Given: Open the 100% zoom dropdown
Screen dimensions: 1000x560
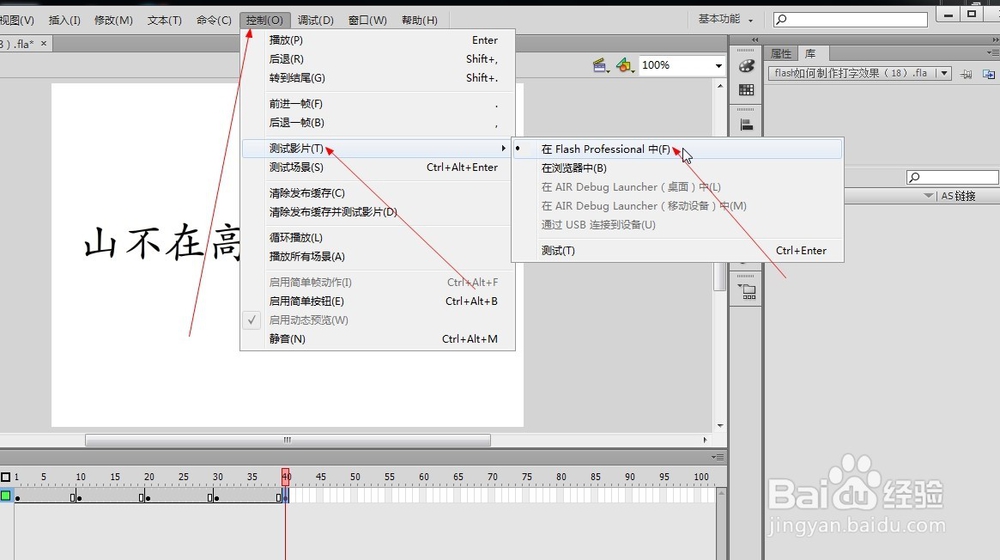Looking at the screenshot, I should point(719,65).
